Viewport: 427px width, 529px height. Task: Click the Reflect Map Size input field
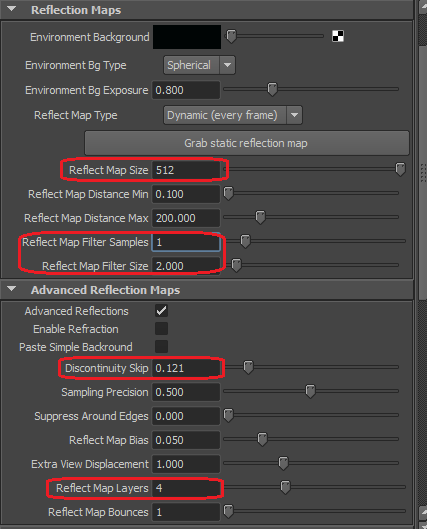(x=186, y=170)
